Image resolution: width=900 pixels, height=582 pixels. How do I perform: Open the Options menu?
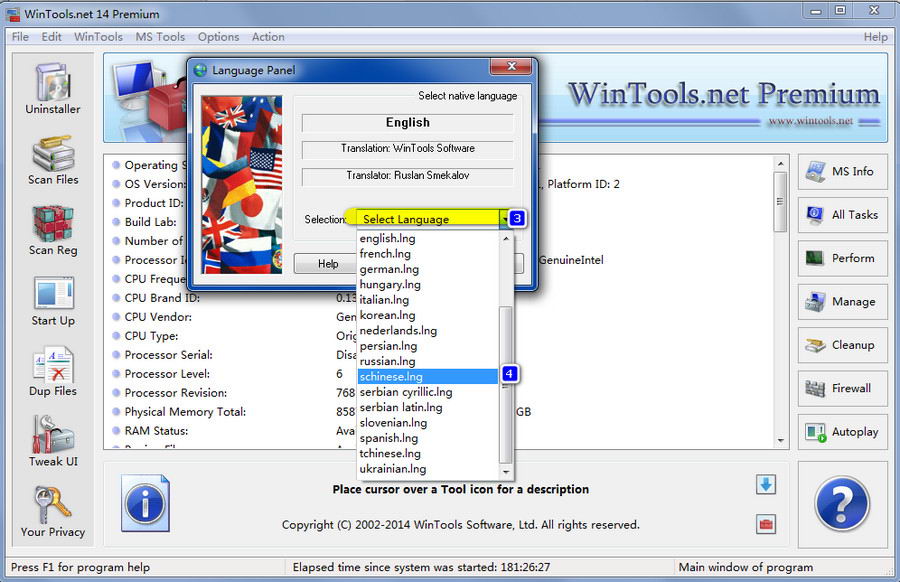coord(218,37)
